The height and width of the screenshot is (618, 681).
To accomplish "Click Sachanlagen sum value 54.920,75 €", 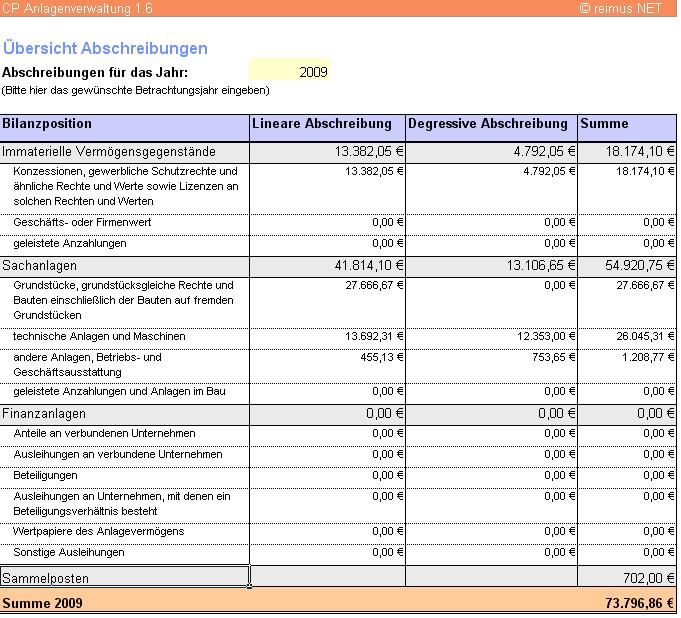I will [x=640, y=265].
